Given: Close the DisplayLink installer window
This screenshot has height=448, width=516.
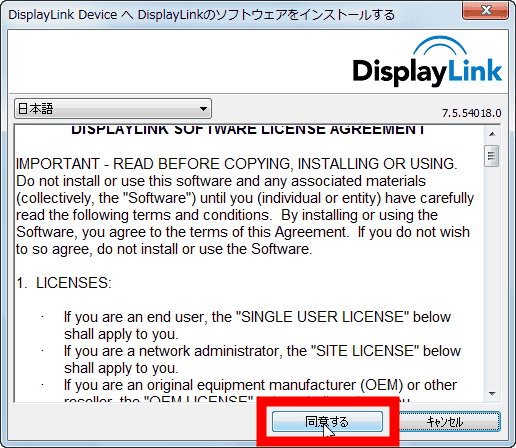Looking at the screenshot, I should pos(485,10).
